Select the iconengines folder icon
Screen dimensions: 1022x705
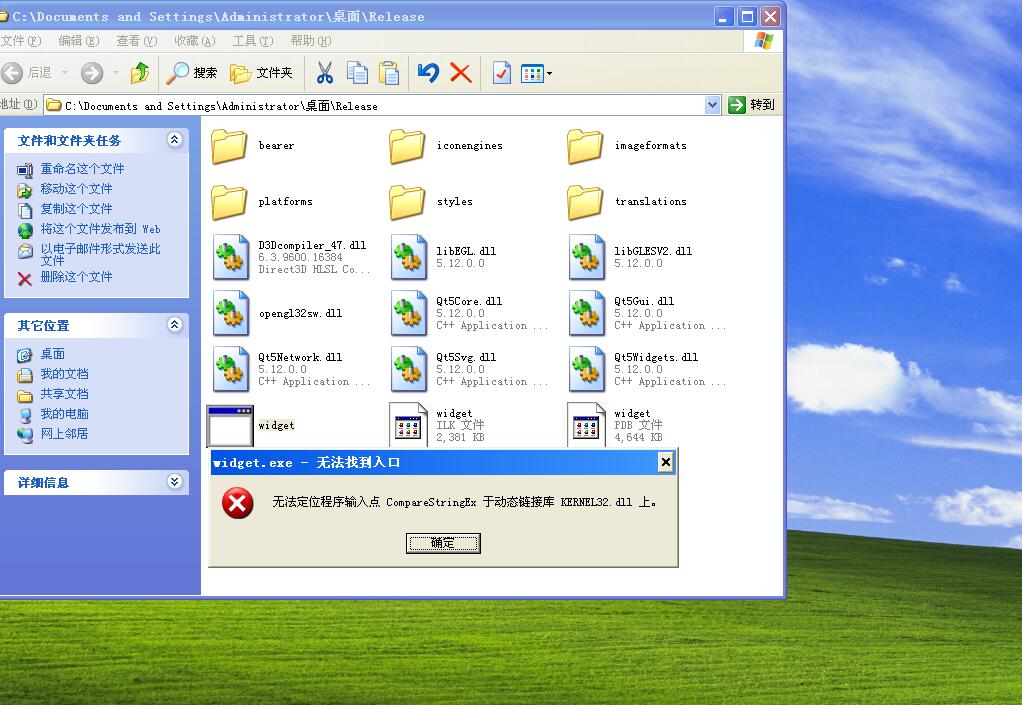(x=407, y=146)
